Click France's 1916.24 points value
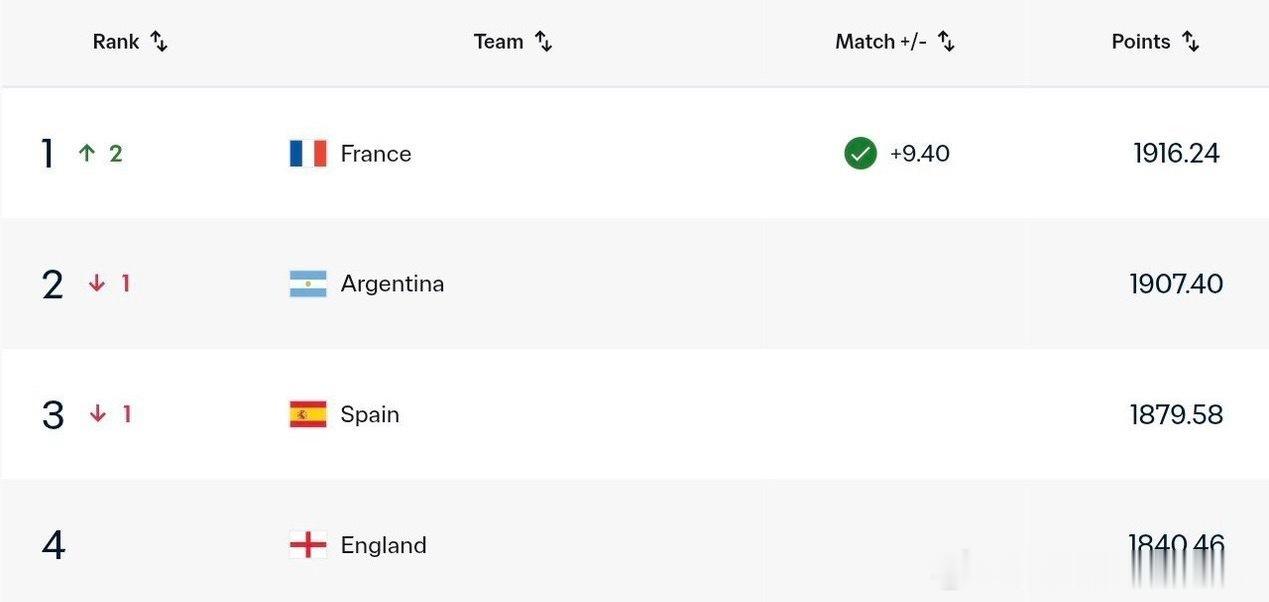 click(x=1177, y=153)
